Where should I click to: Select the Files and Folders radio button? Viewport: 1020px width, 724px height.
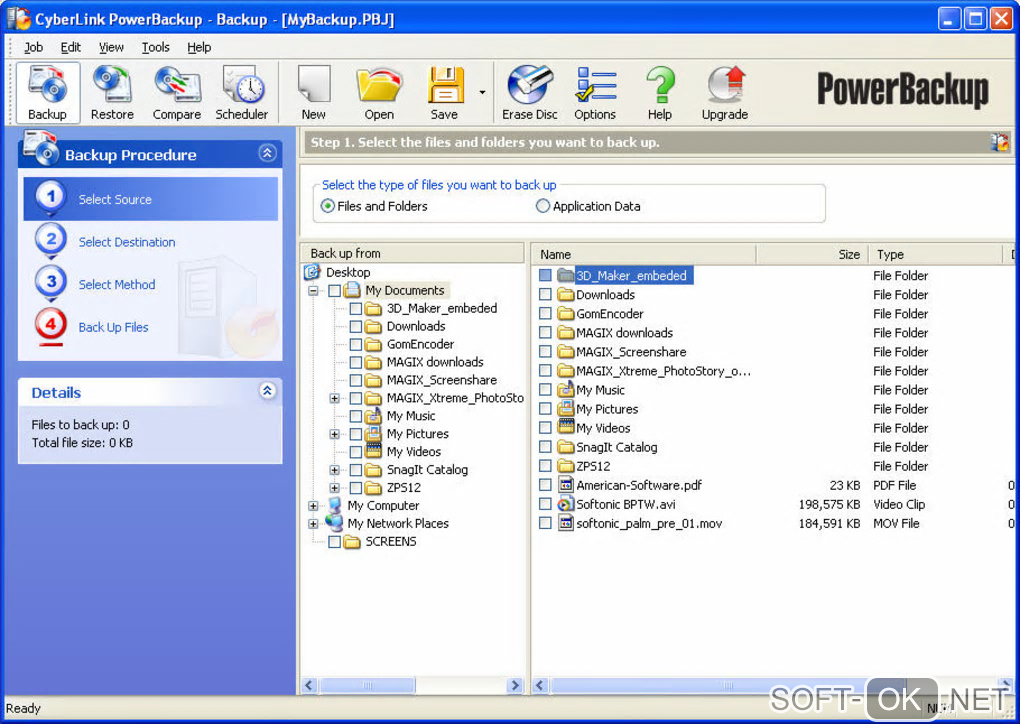[x=328, y=206]
